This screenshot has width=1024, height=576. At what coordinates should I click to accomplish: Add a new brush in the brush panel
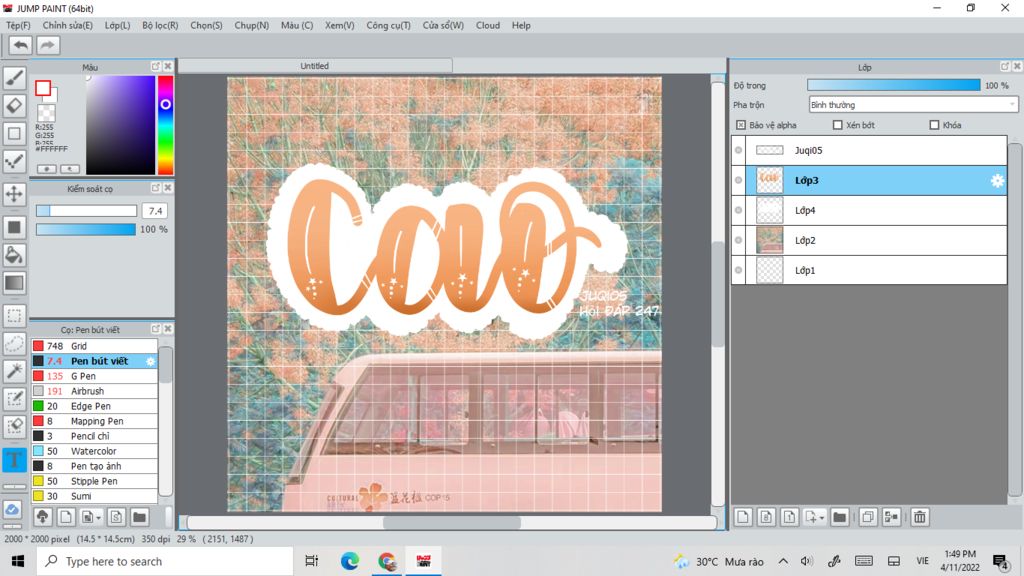click(x=66, y=517)
